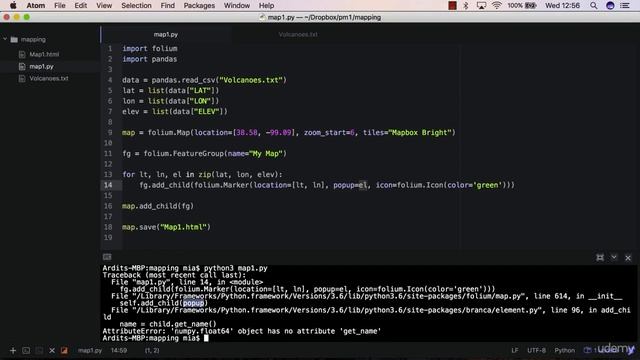This screenshot has width=640, height=360.
Task: Click the AttributeError line in terminal
Action: tap(242, 331)
